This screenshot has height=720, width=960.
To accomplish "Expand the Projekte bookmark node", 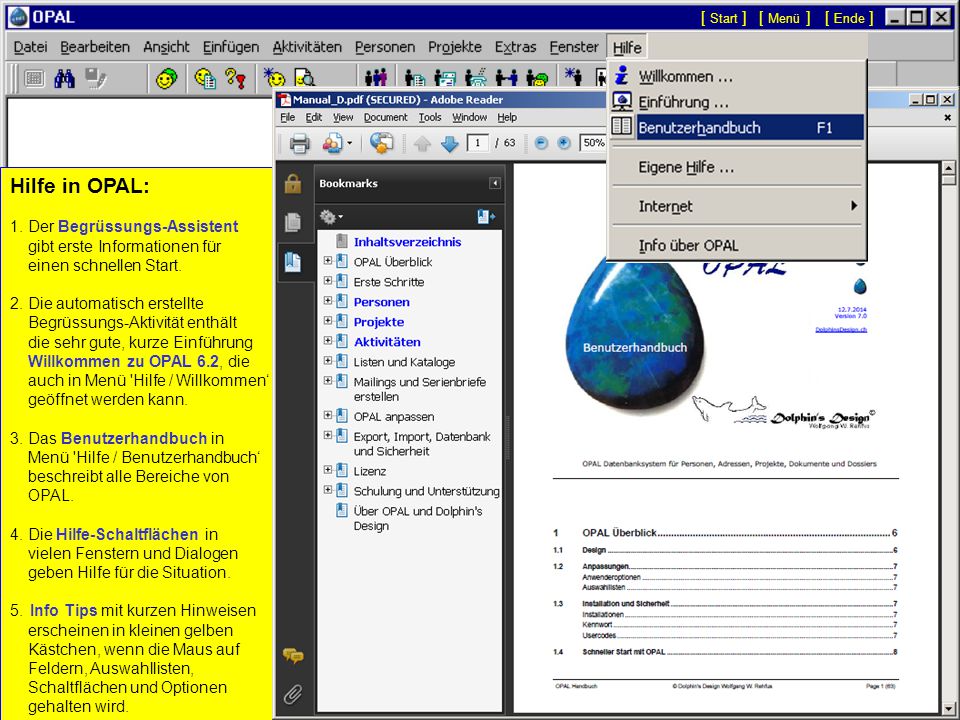I will 328,320.
